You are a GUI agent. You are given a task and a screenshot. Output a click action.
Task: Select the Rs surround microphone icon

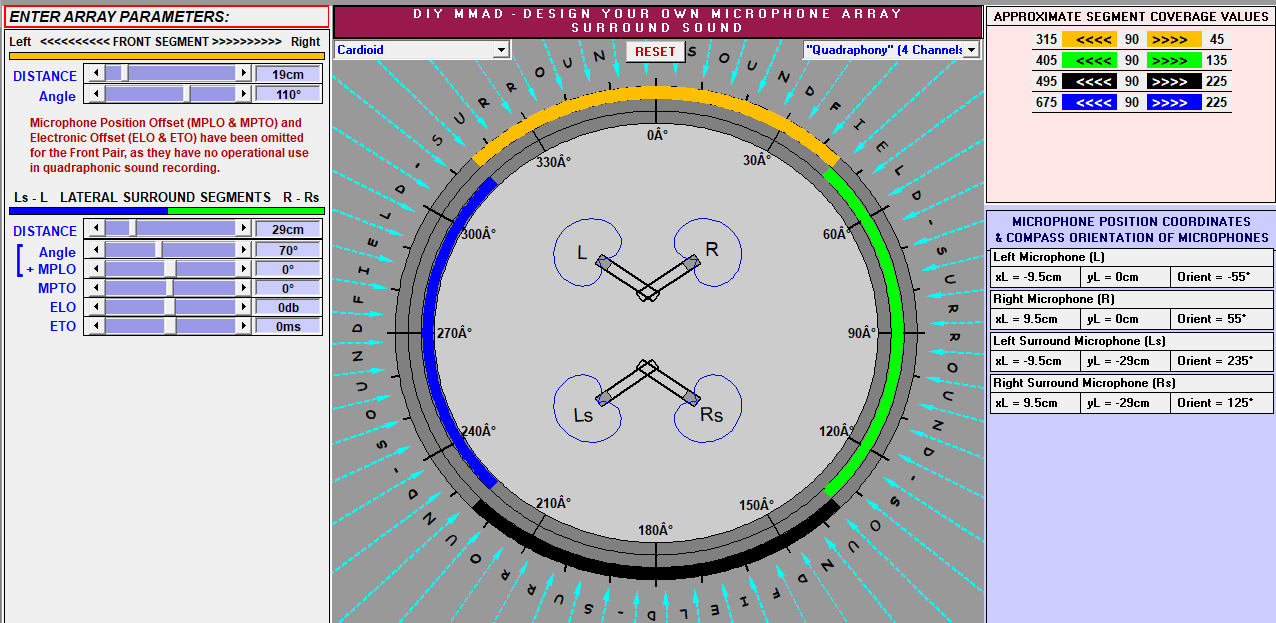pyautogui.click(x=692, y=399)
